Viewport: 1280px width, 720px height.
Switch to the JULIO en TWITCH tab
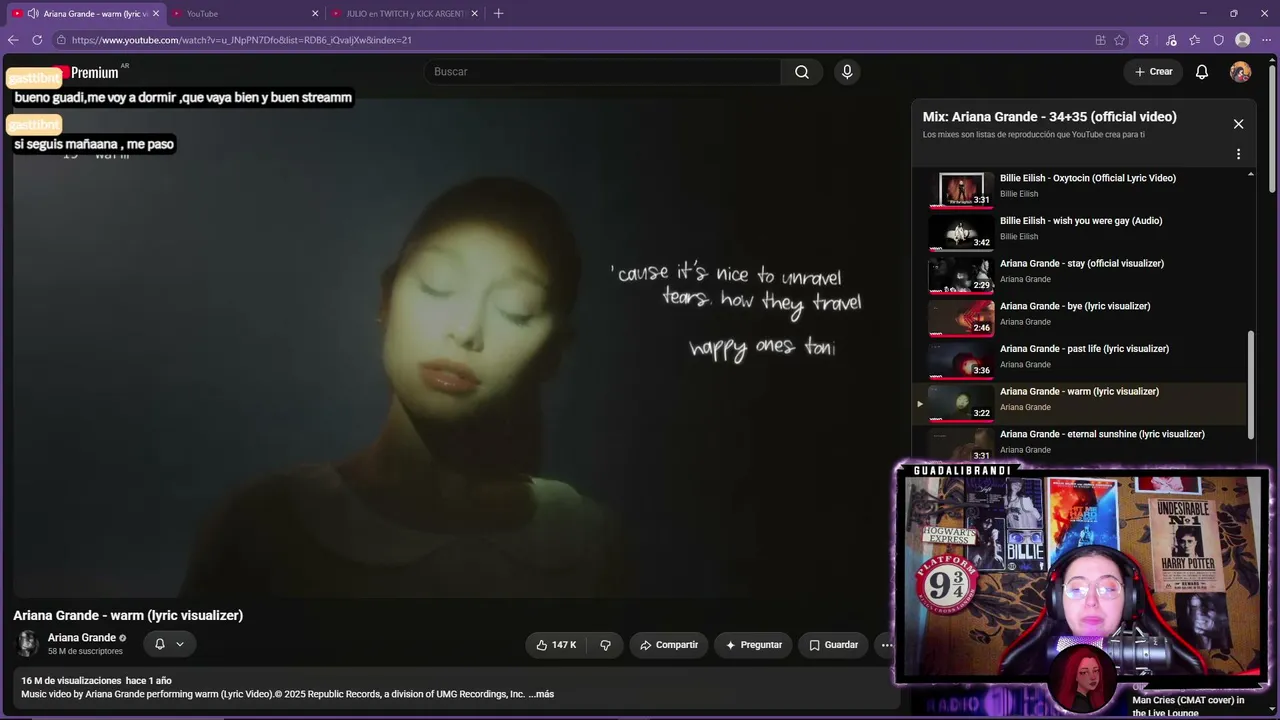[x=405, y=14]
